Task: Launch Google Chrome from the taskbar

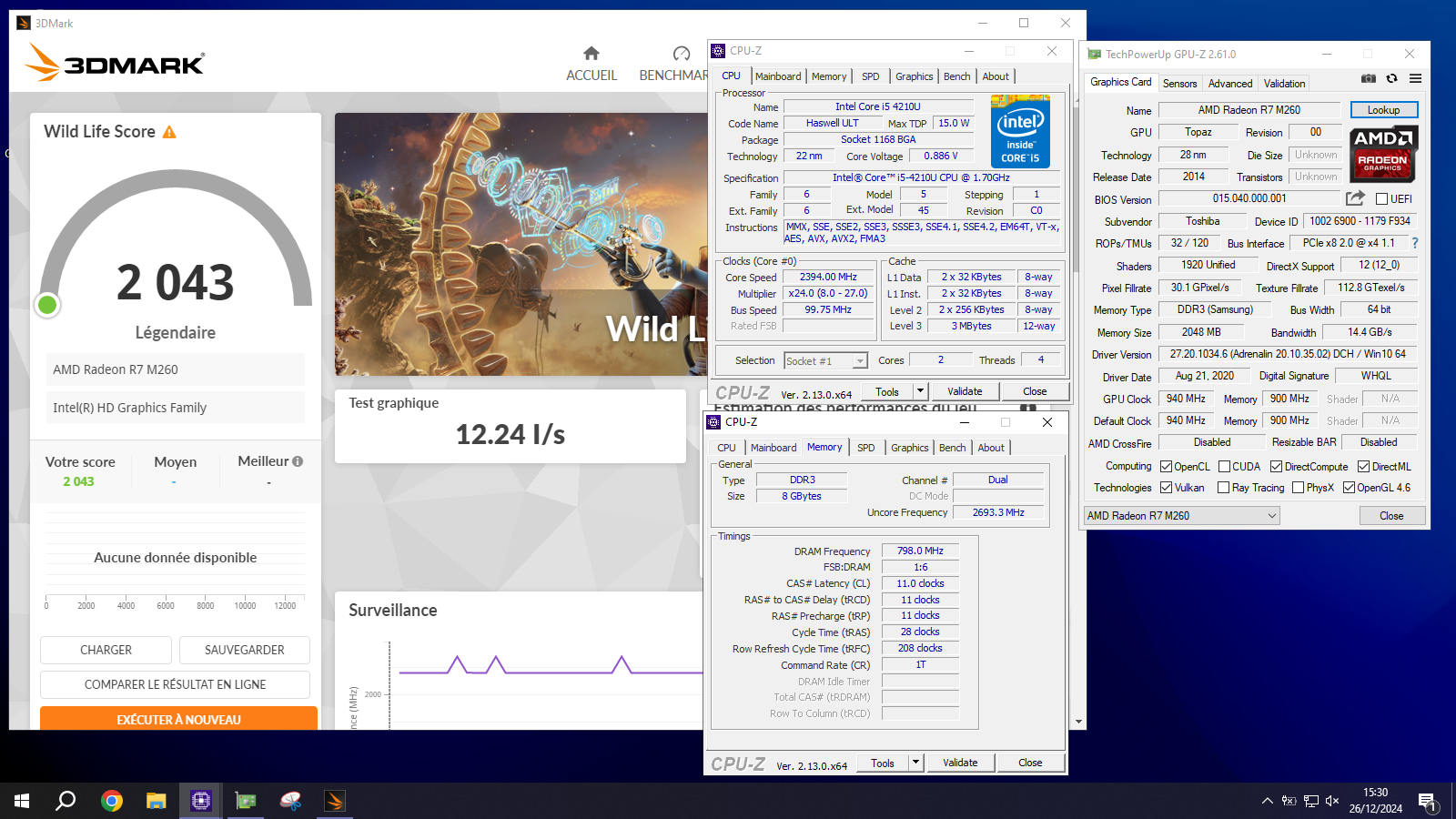Action: 112,801
